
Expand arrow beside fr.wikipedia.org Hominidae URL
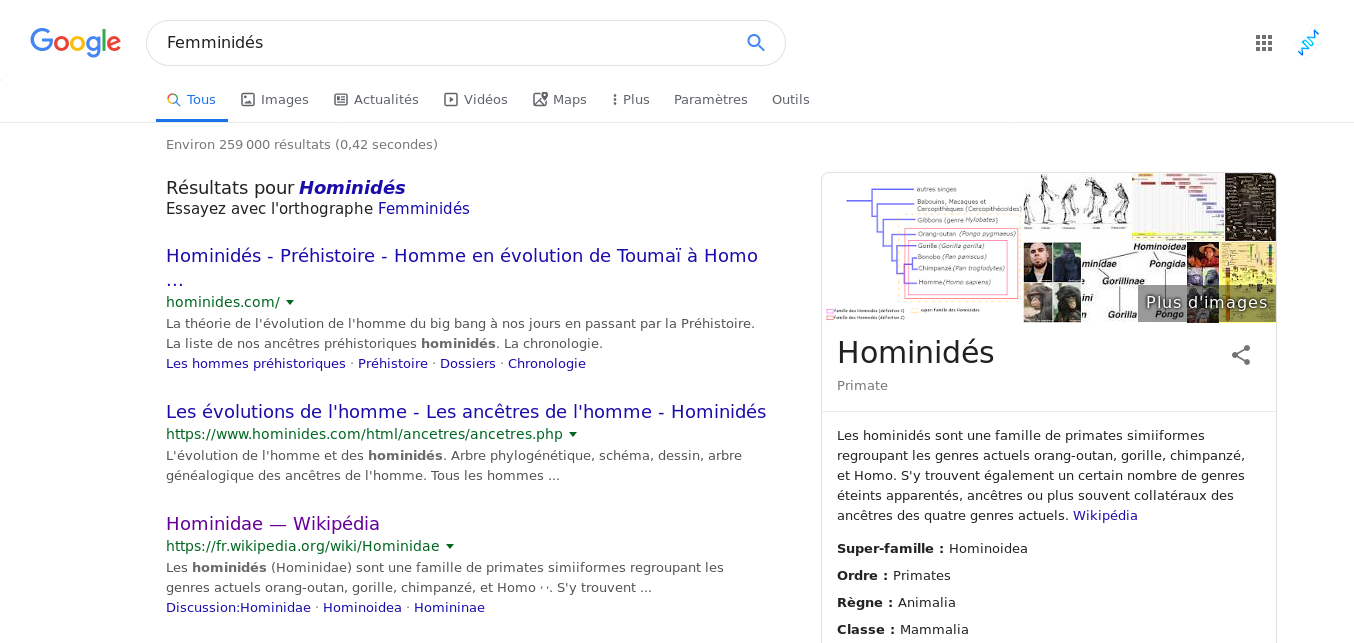tap(450, 546)
